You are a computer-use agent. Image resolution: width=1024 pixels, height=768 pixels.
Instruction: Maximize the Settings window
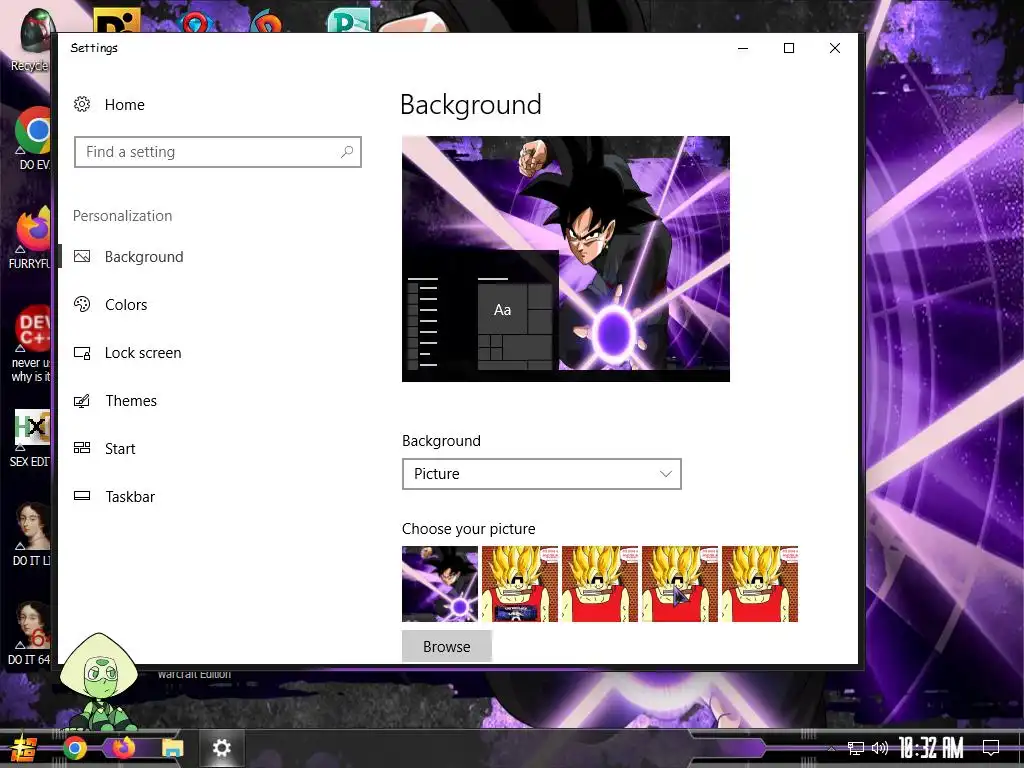coord(789,48)
